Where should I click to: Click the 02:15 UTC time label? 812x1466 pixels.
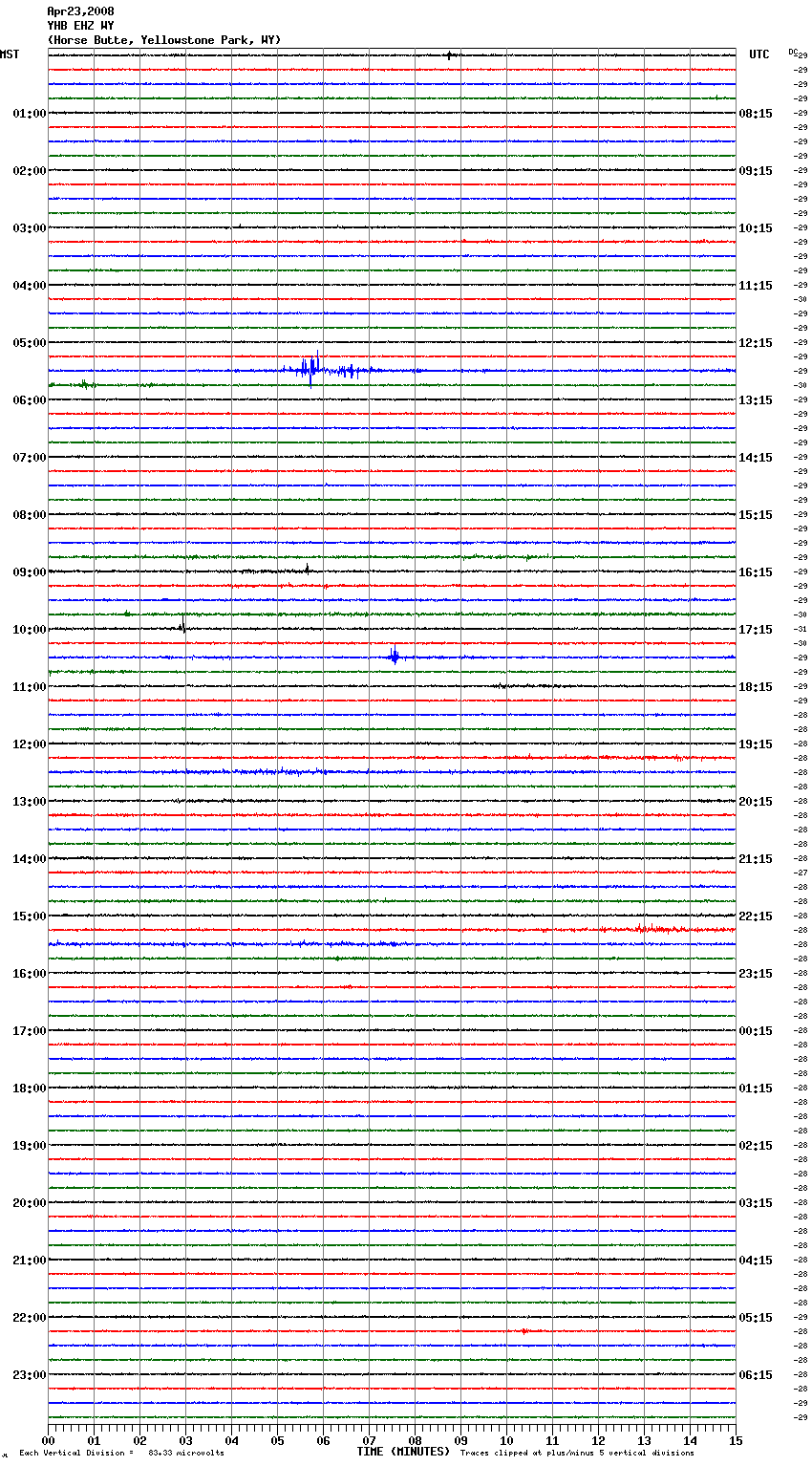pos(756,1146)
